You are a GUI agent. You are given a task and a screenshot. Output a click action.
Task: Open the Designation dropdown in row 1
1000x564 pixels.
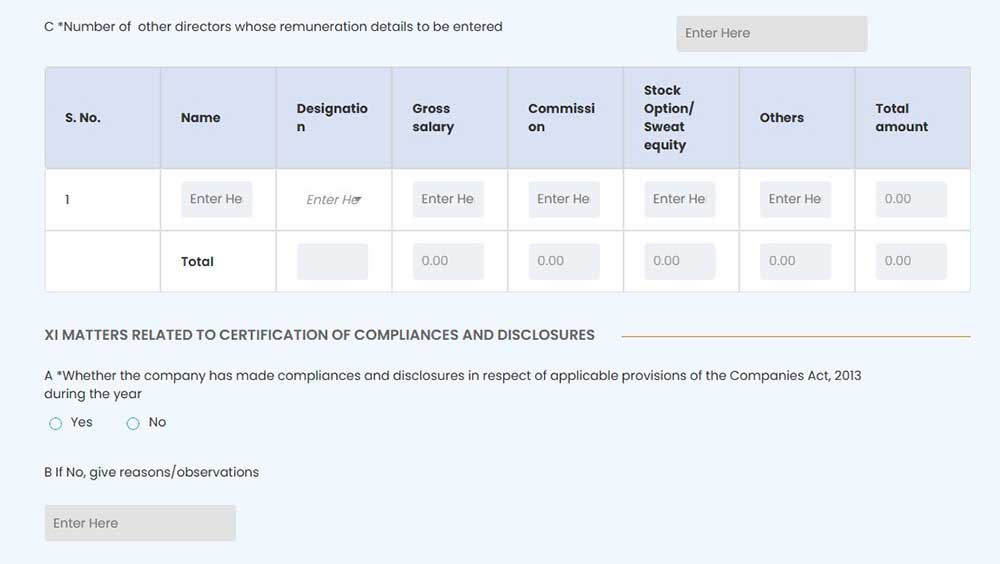coord(333,200)
